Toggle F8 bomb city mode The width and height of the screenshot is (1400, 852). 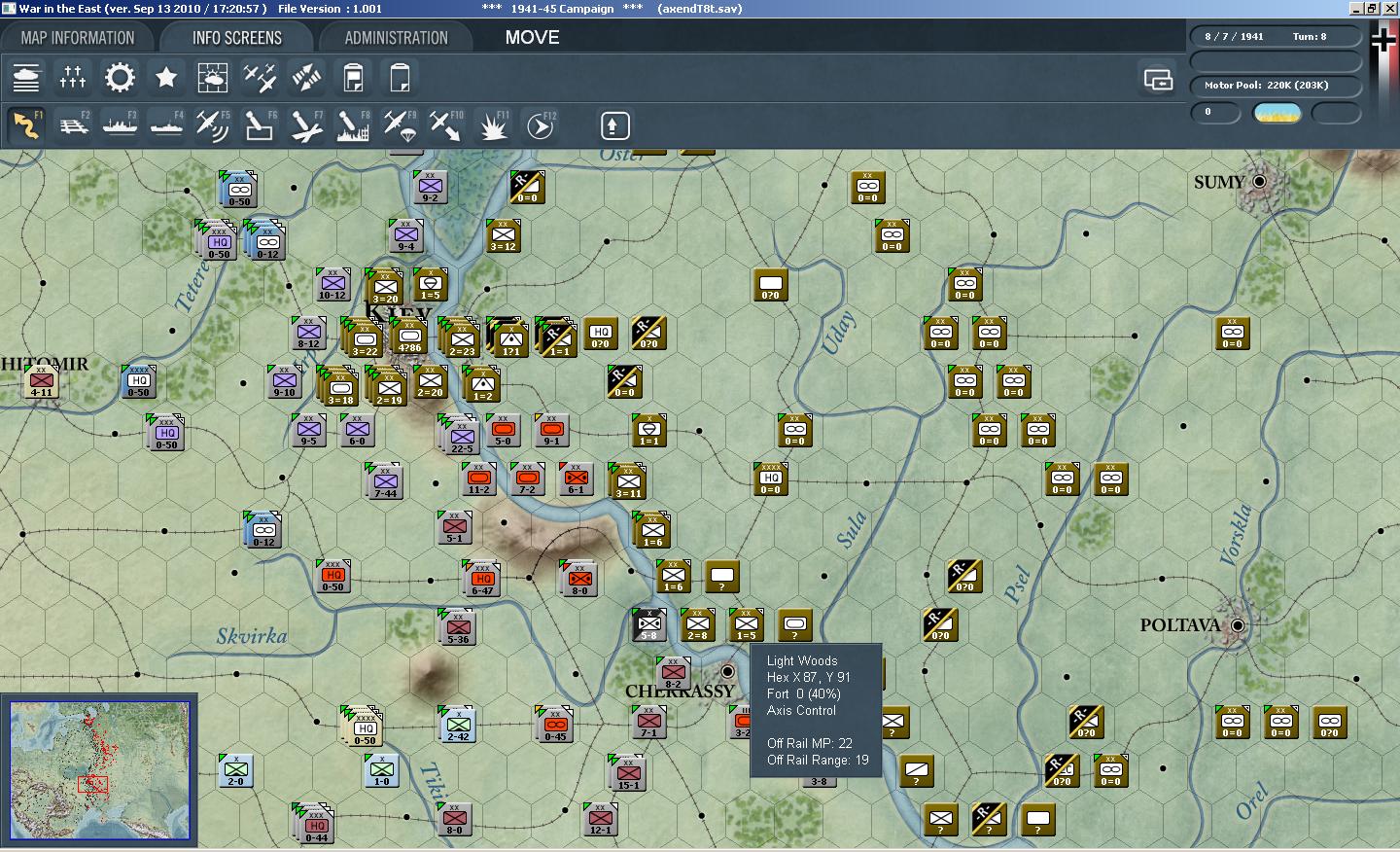click(353, 126)
